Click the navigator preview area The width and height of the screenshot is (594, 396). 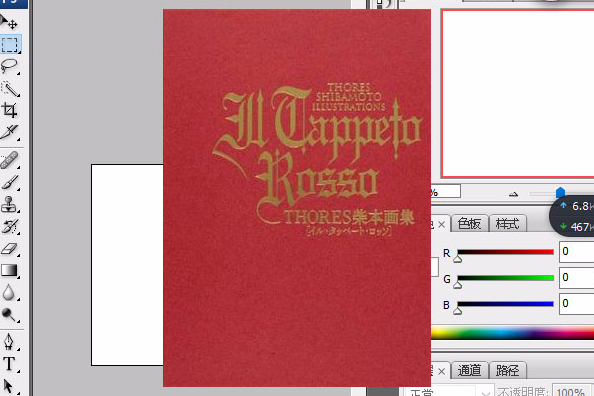click(518, 94)
